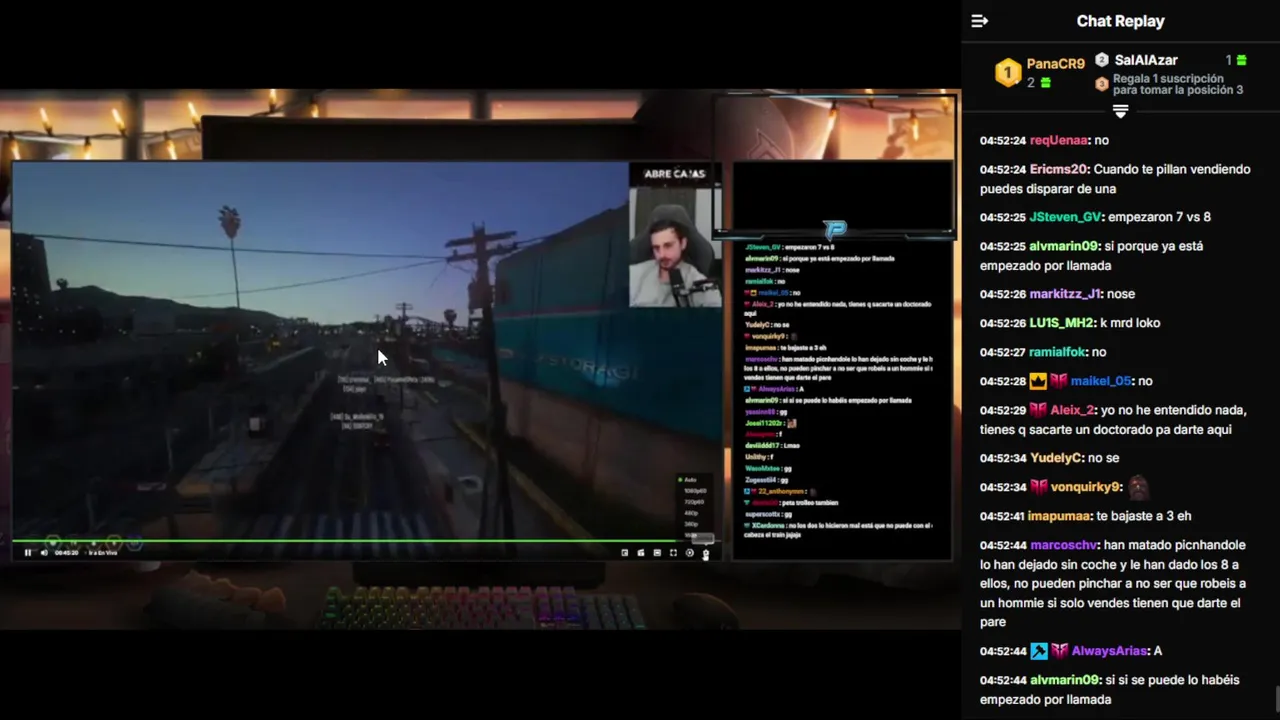Click the pink badge next to Aleix_2

click(1038, 410)
